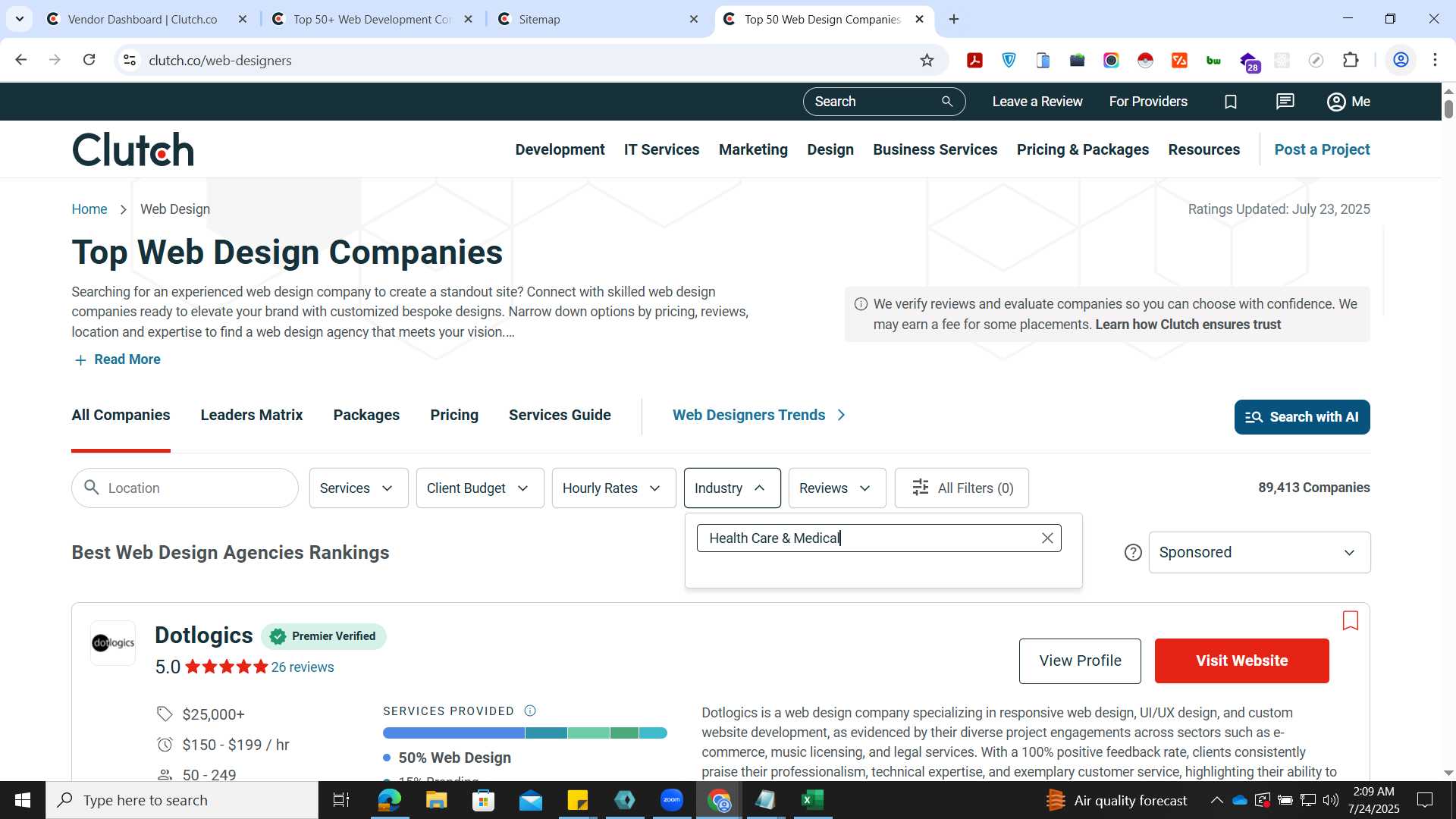Image resolution: width=1456 pixels, height=819 pixels.
Task: Open Chrome three-dot menu
Action: (1435, 60)
